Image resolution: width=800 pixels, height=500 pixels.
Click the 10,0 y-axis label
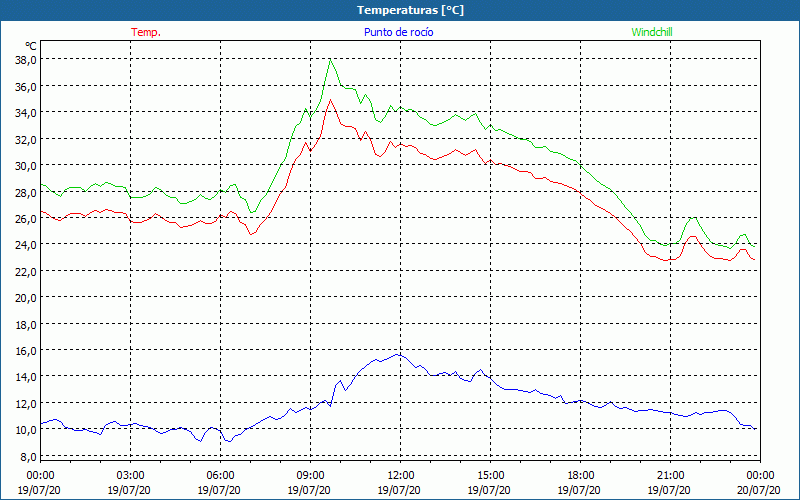(27, 430)
